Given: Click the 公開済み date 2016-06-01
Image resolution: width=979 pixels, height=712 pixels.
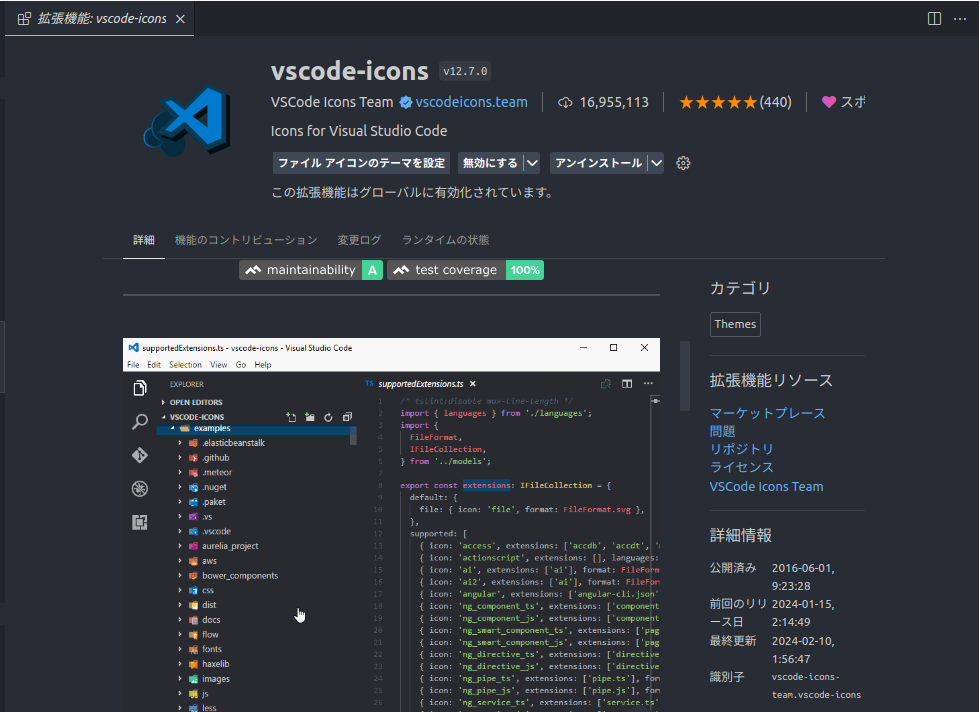Looking at the screenshot, I should pos(803,577).
